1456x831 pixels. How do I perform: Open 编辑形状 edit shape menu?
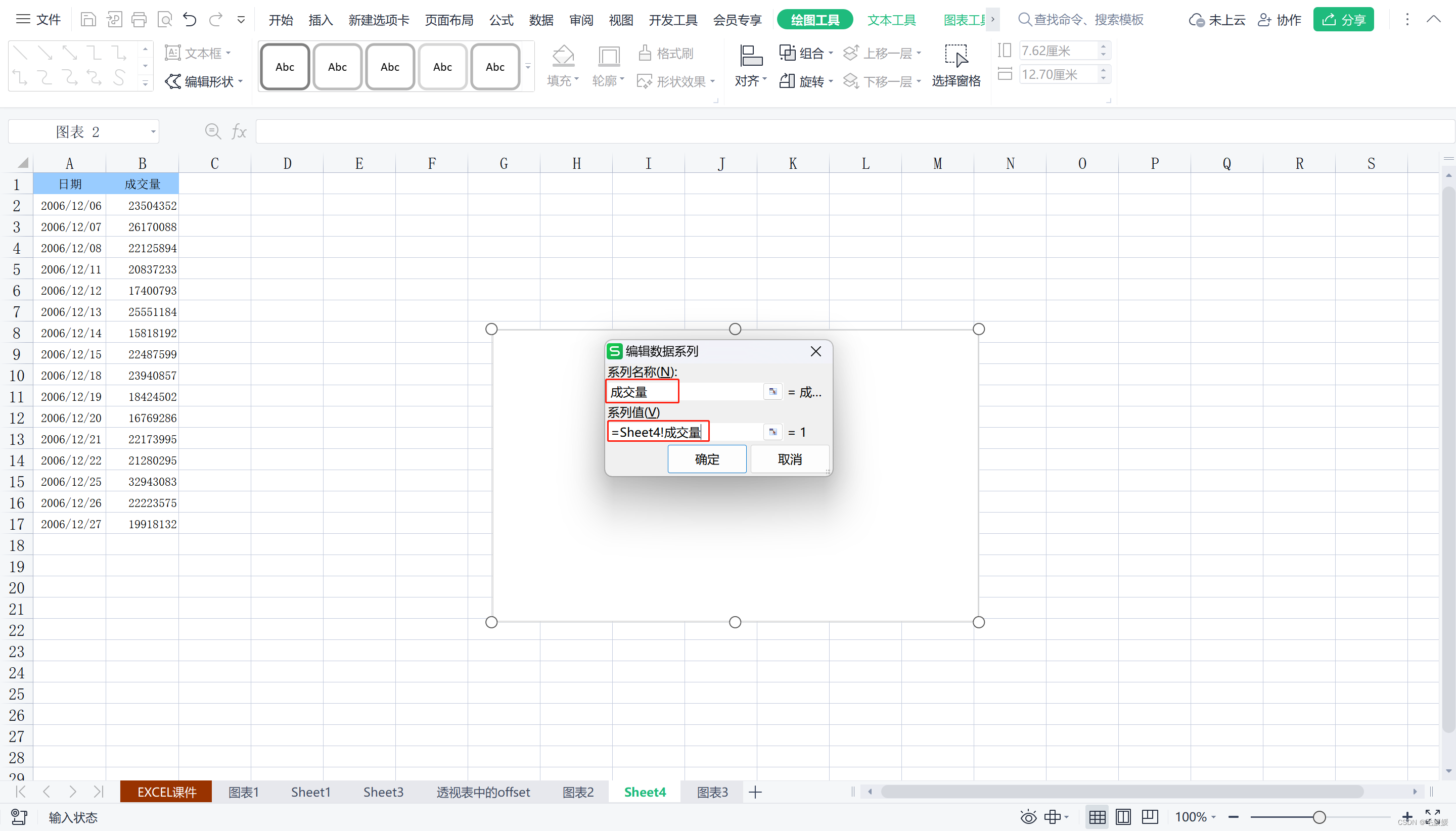coord(204,81)
